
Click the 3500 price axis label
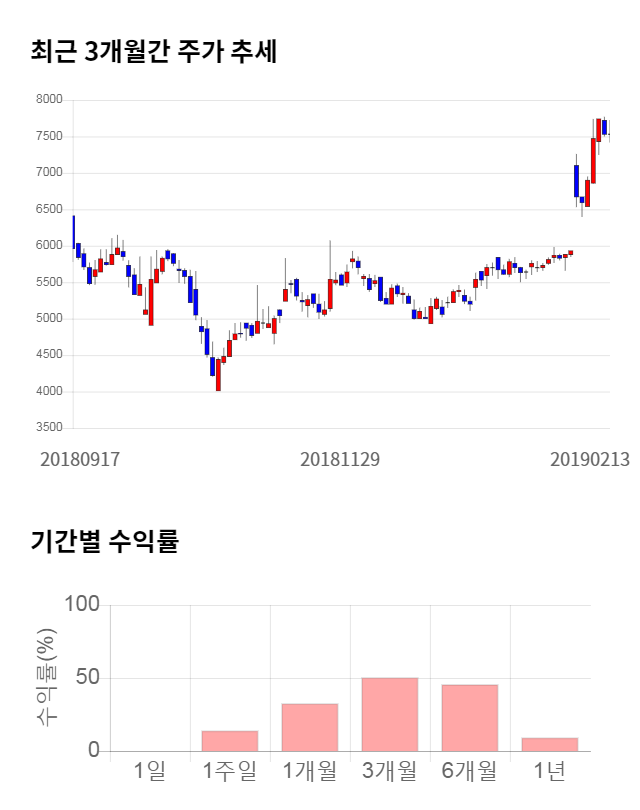pyautogui.click(x=49, y=428)
